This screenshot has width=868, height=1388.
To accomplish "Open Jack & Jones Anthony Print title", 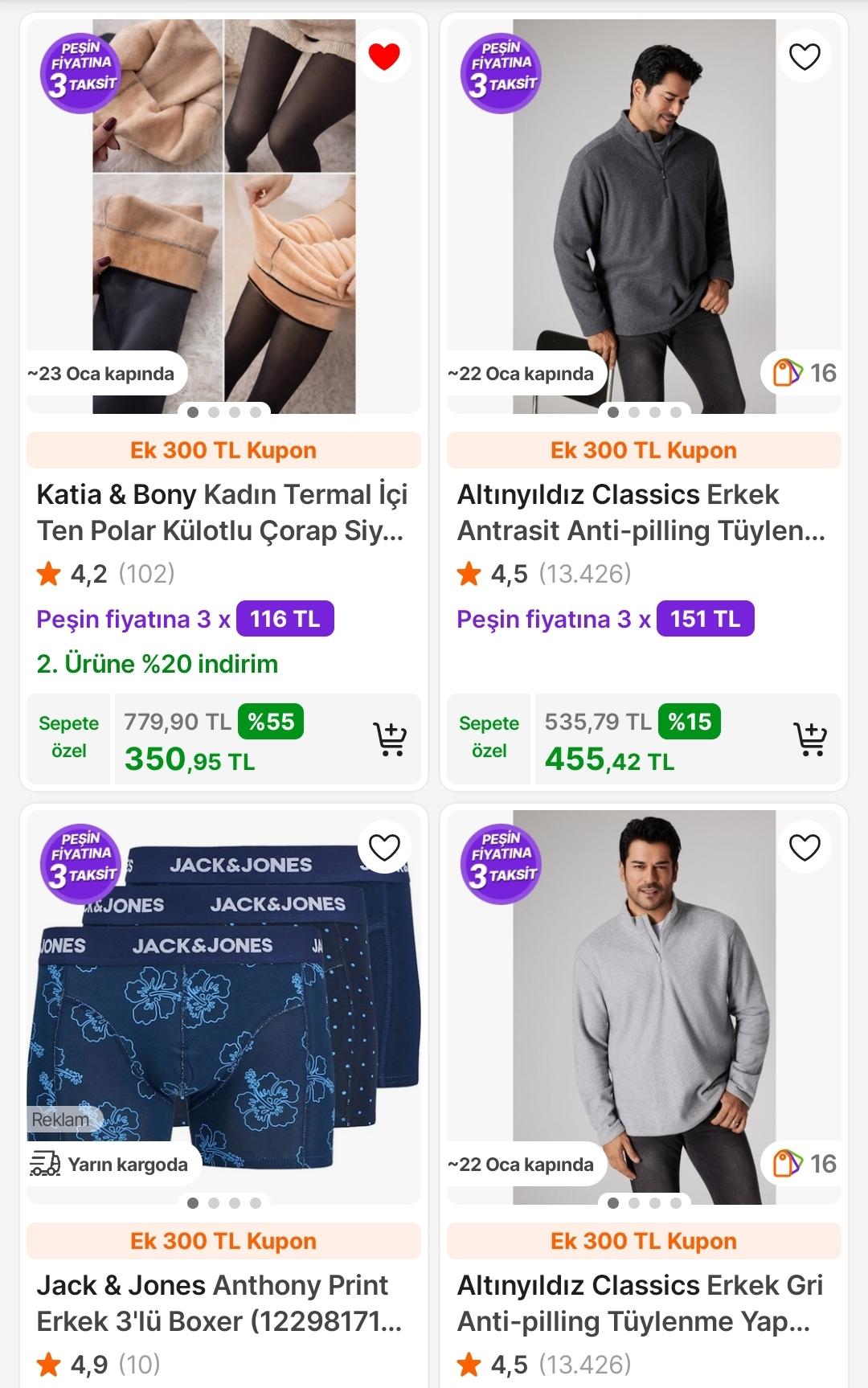I will tap(219, 1303).
